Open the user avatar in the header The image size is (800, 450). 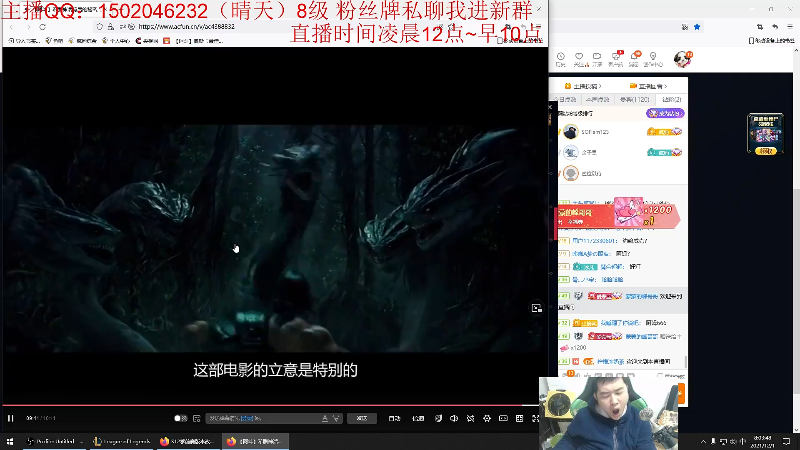tap(682, 60)
